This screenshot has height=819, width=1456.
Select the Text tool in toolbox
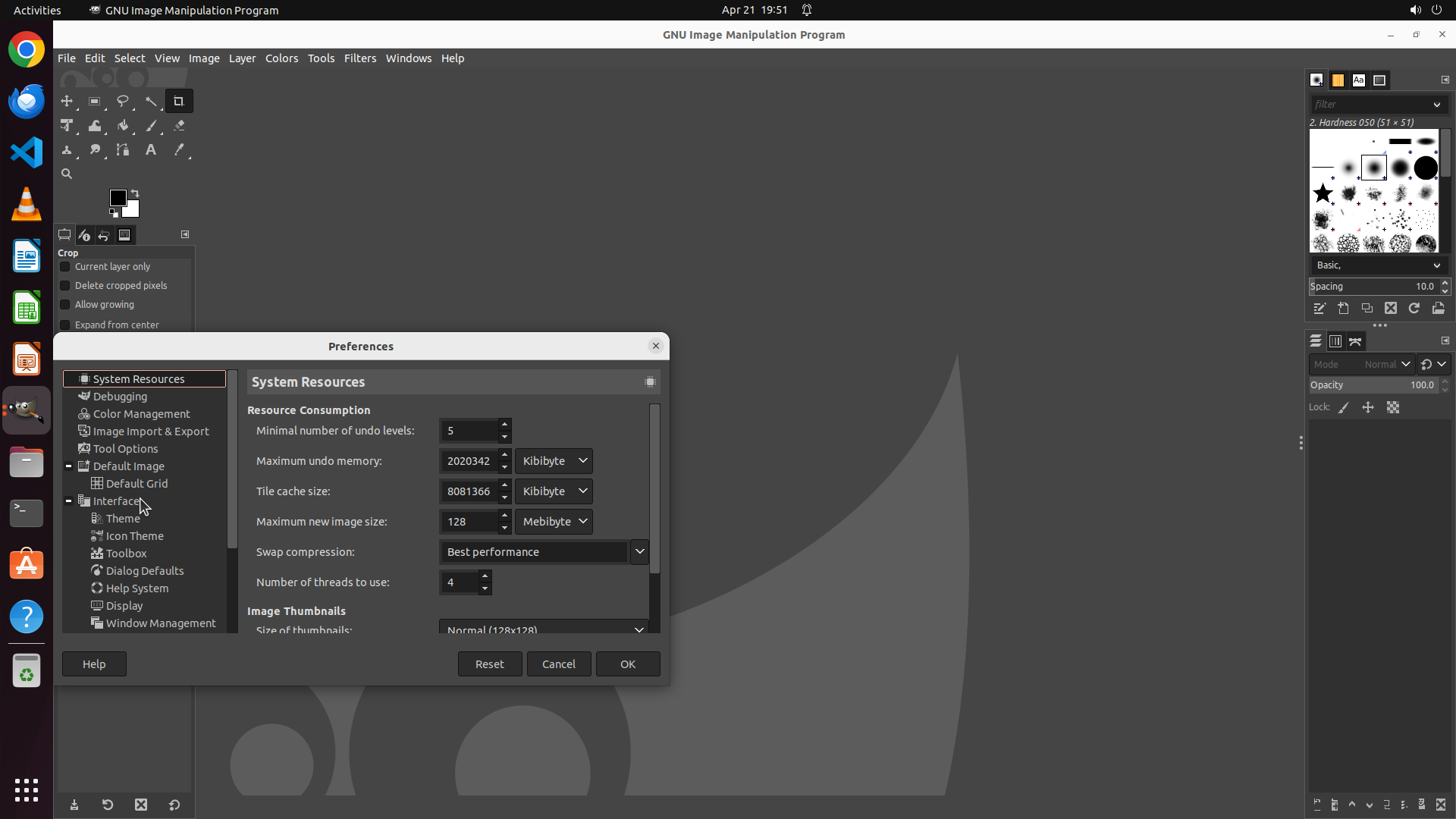pyautogui.click(x=151, y=150)
